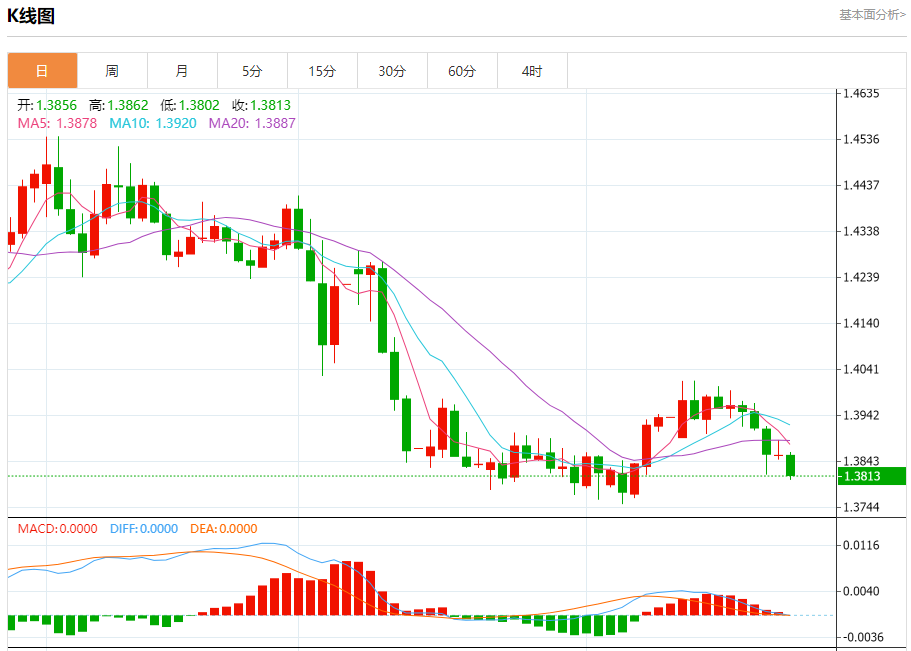
Task: Click the 0.0116 MACD axis label
Action: (x=862, y=545)
